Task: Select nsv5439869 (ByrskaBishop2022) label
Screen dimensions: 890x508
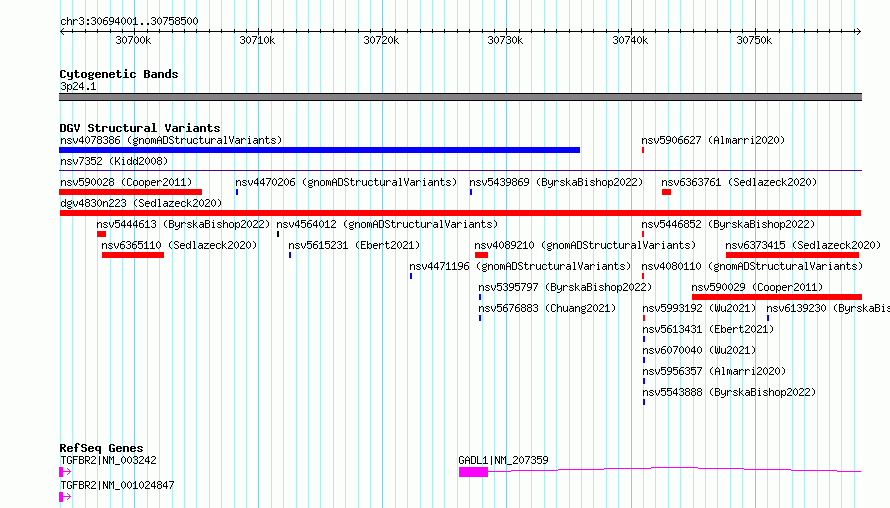Action: (556, 182)
